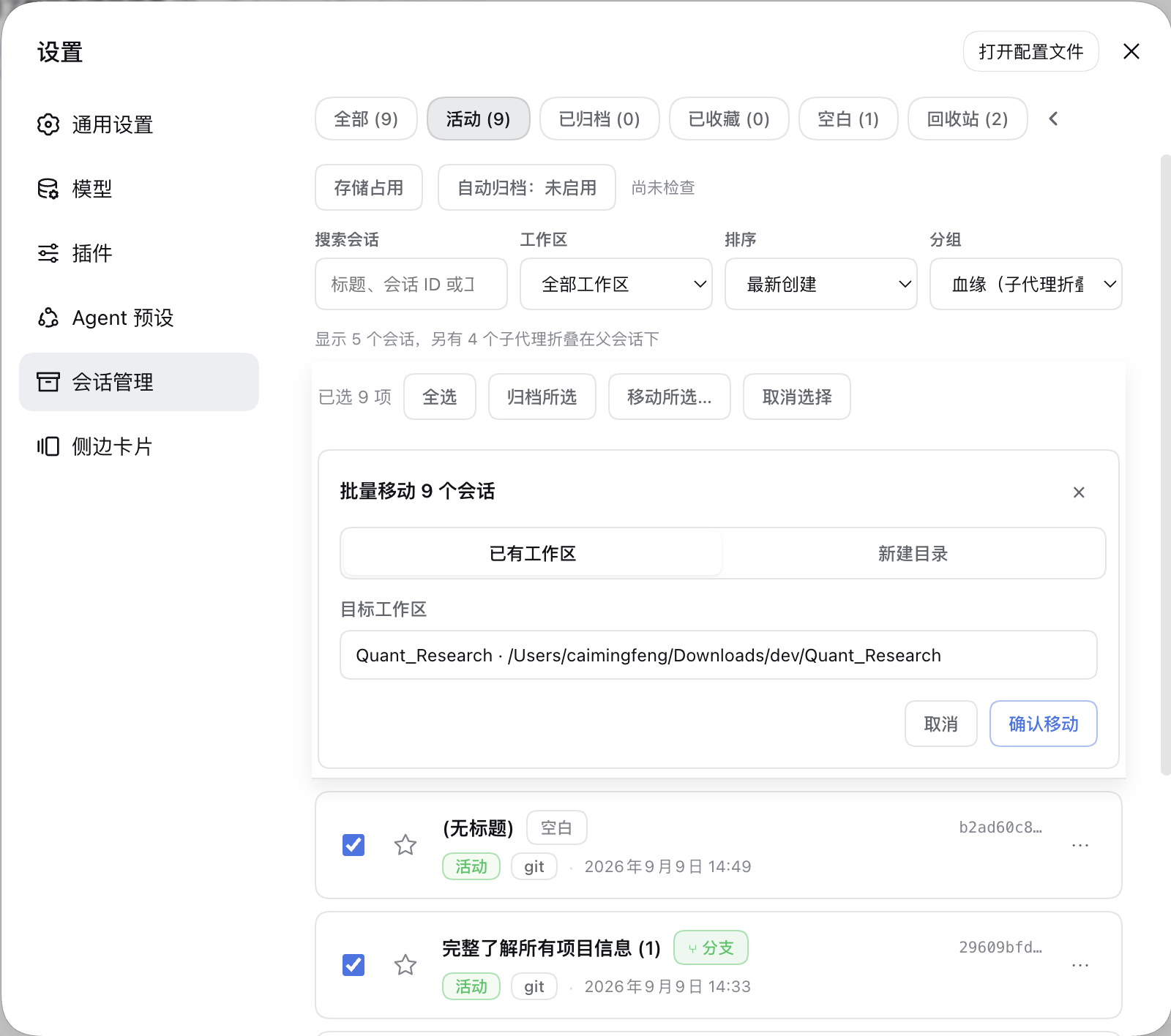The height and width of the screenshot is (1036, 1171).
Task: Open the 插件 settings section
Action: point(139,253)
